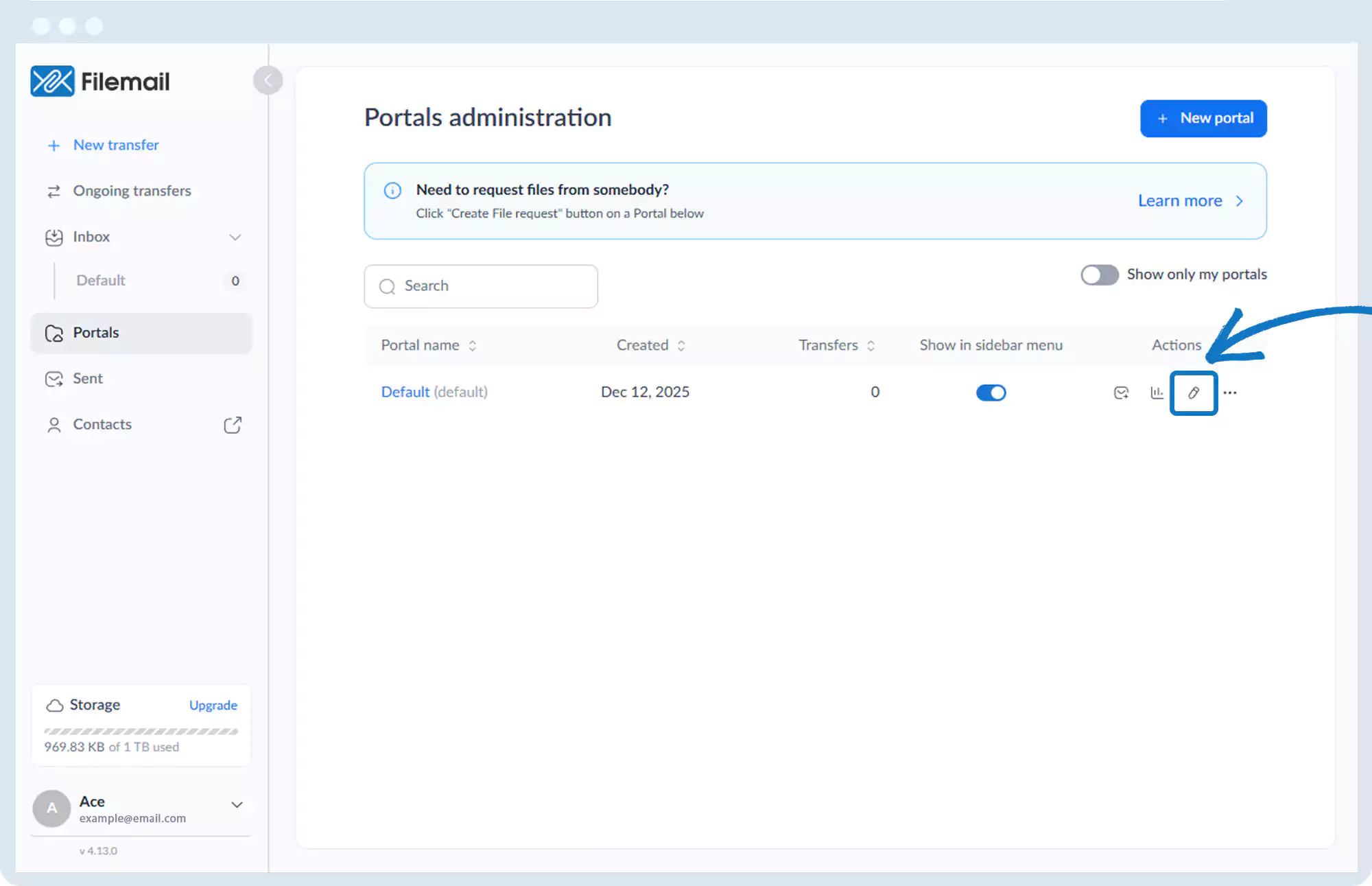The image size is (1372, 886).
Task: Open the Sent menu item
Action: (x=88, y=379)
